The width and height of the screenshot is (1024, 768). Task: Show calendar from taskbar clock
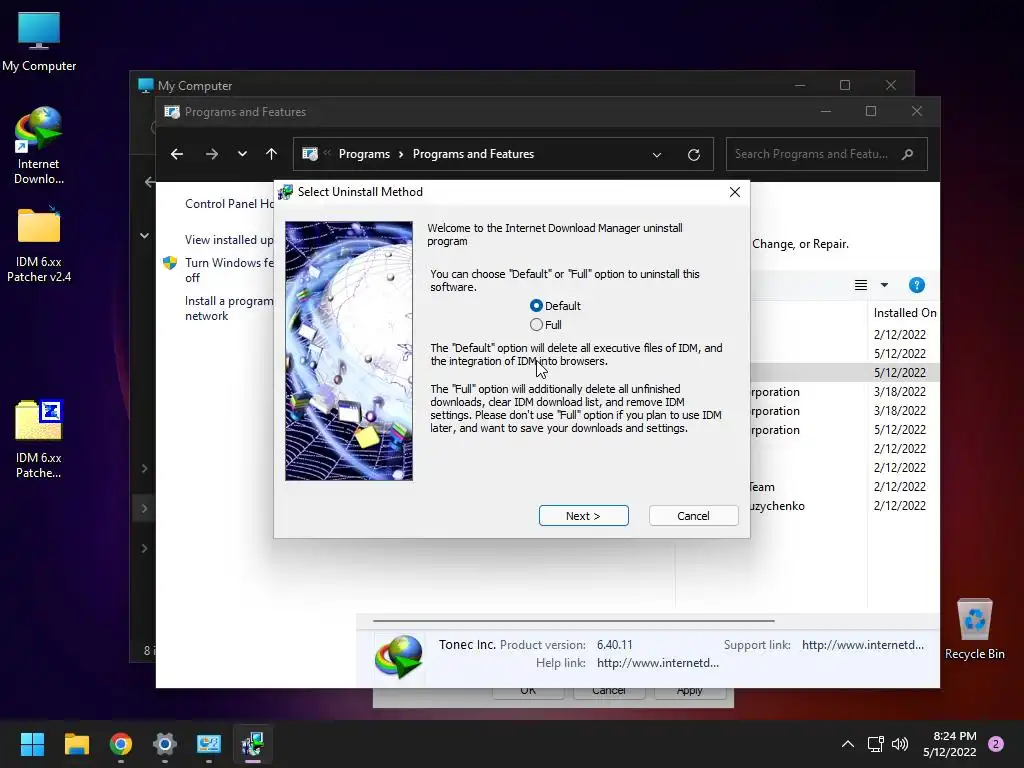tap(950, 744)
